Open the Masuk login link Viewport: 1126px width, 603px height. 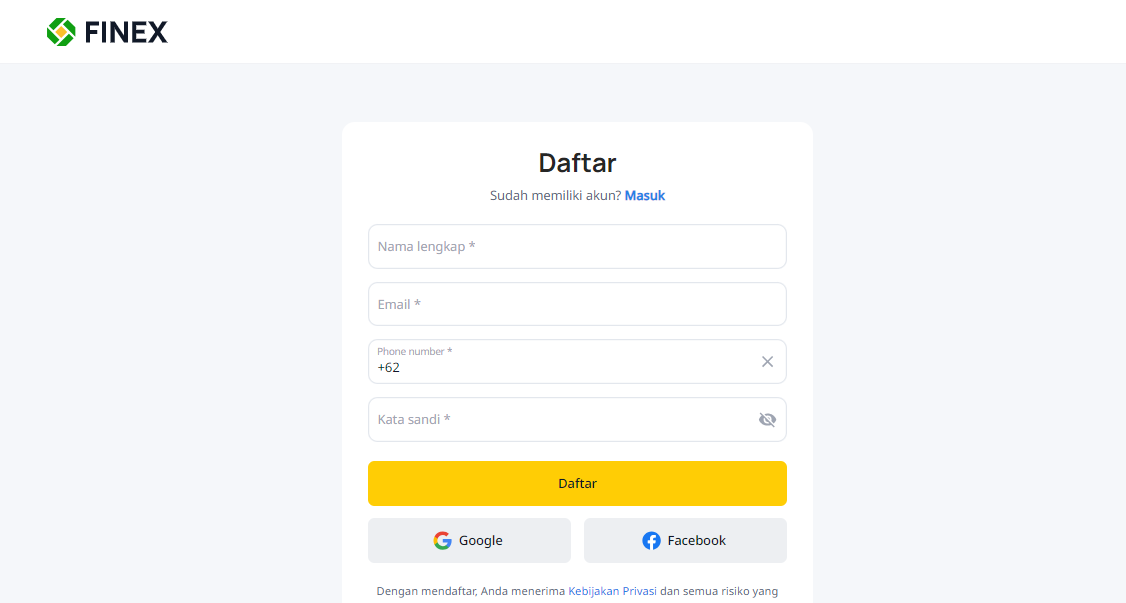(645, 195)
